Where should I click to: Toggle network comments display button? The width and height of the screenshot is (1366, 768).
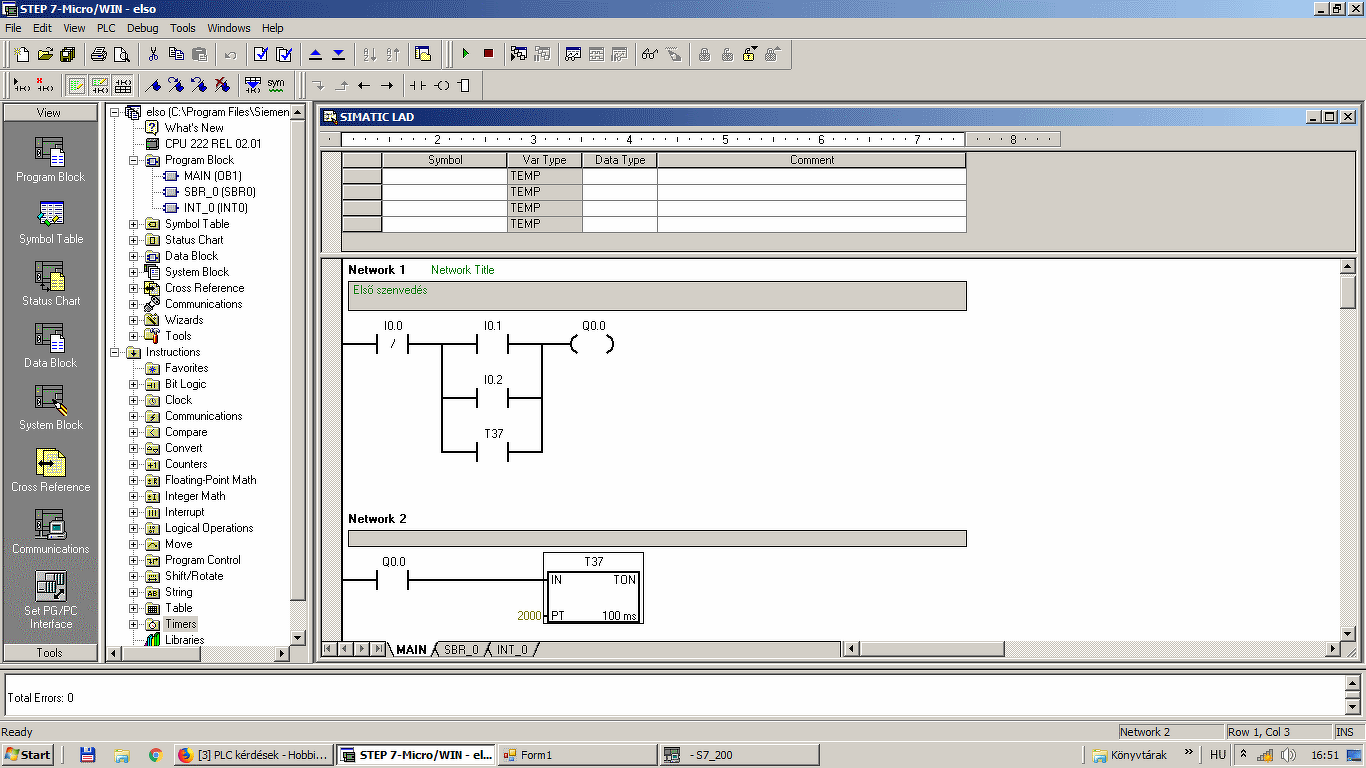click(99, 85)
